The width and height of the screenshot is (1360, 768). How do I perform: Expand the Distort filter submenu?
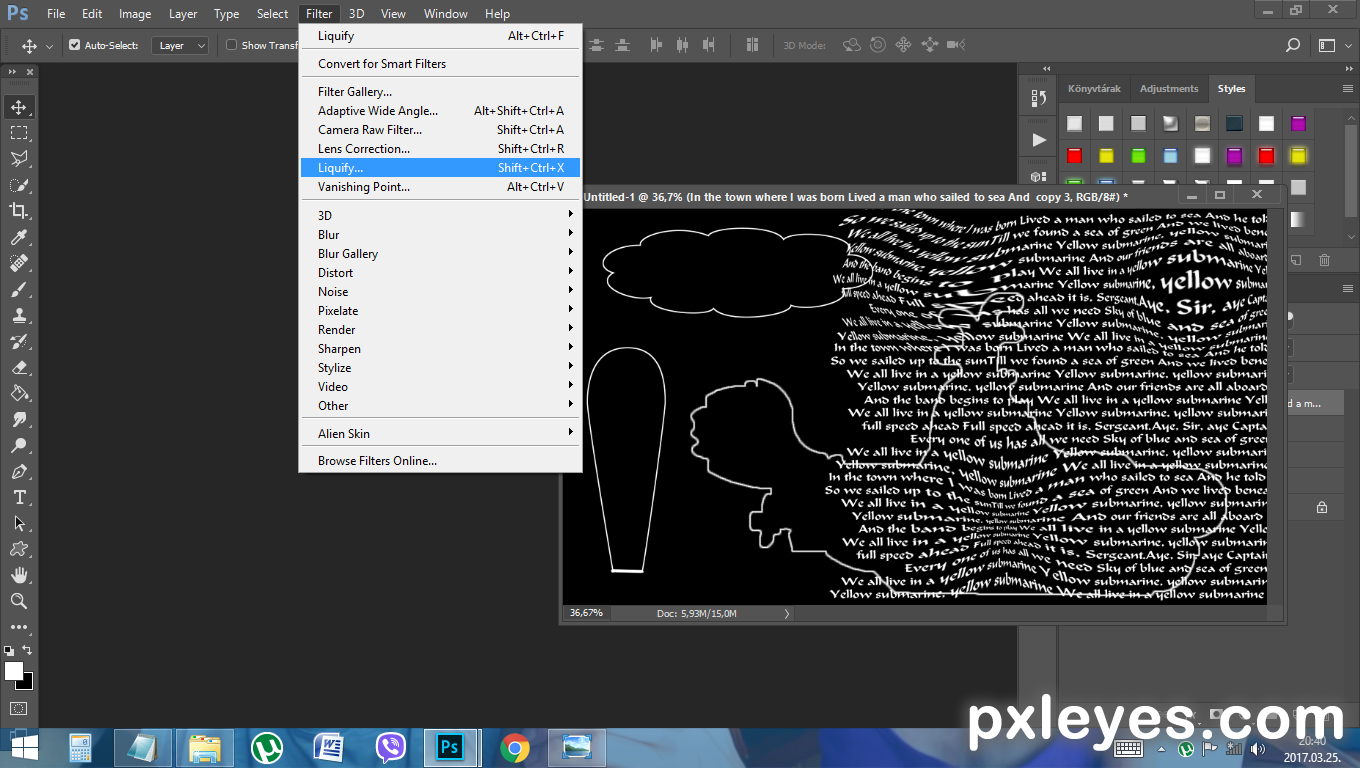click(440, 272)
